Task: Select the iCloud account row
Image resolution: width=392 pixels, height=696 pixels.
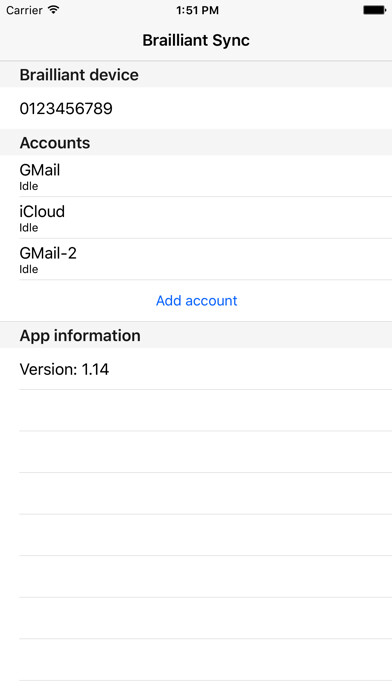Action: 196,218
